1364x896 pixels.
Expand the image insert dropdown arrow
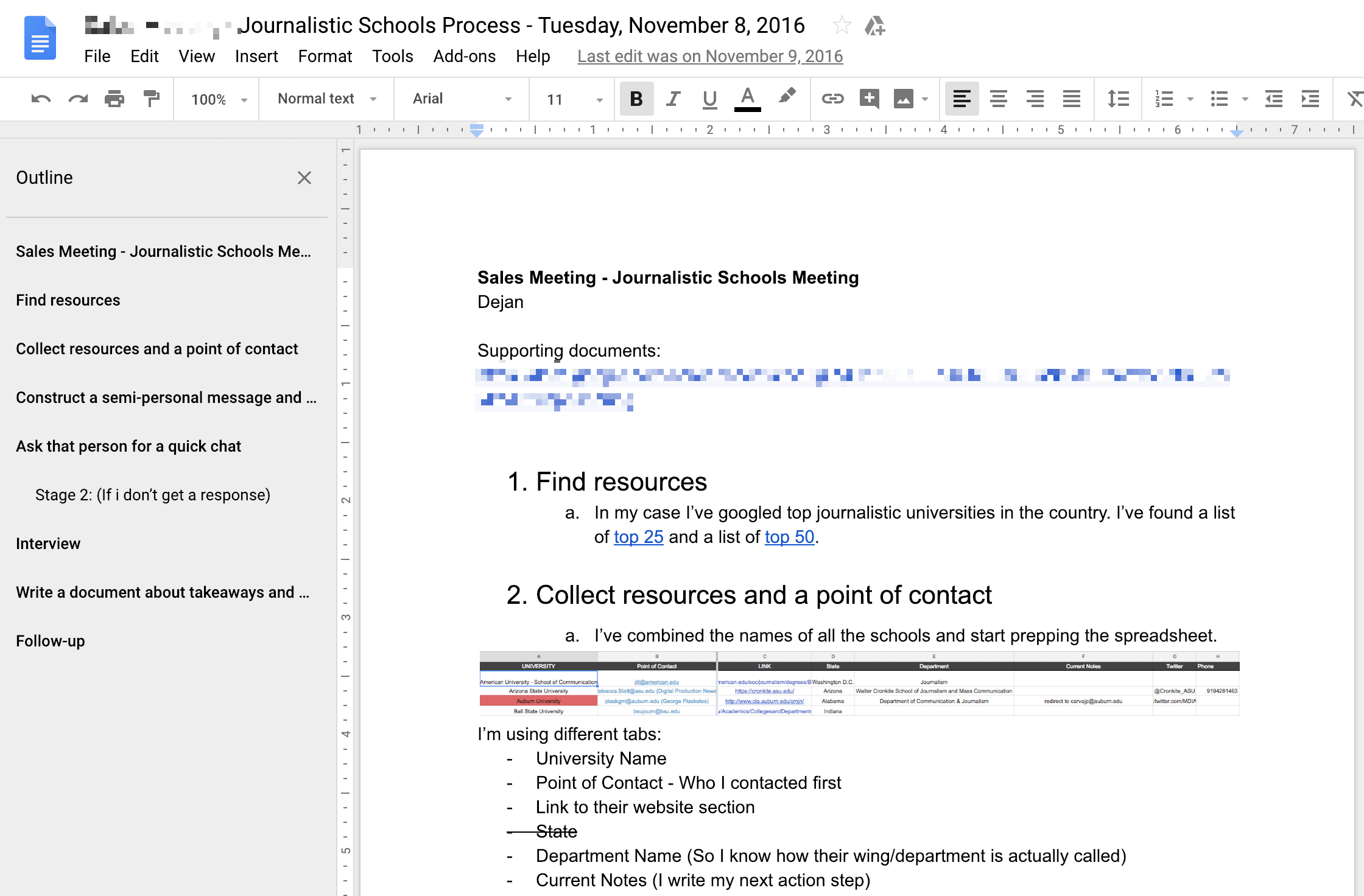pos(925,99)
